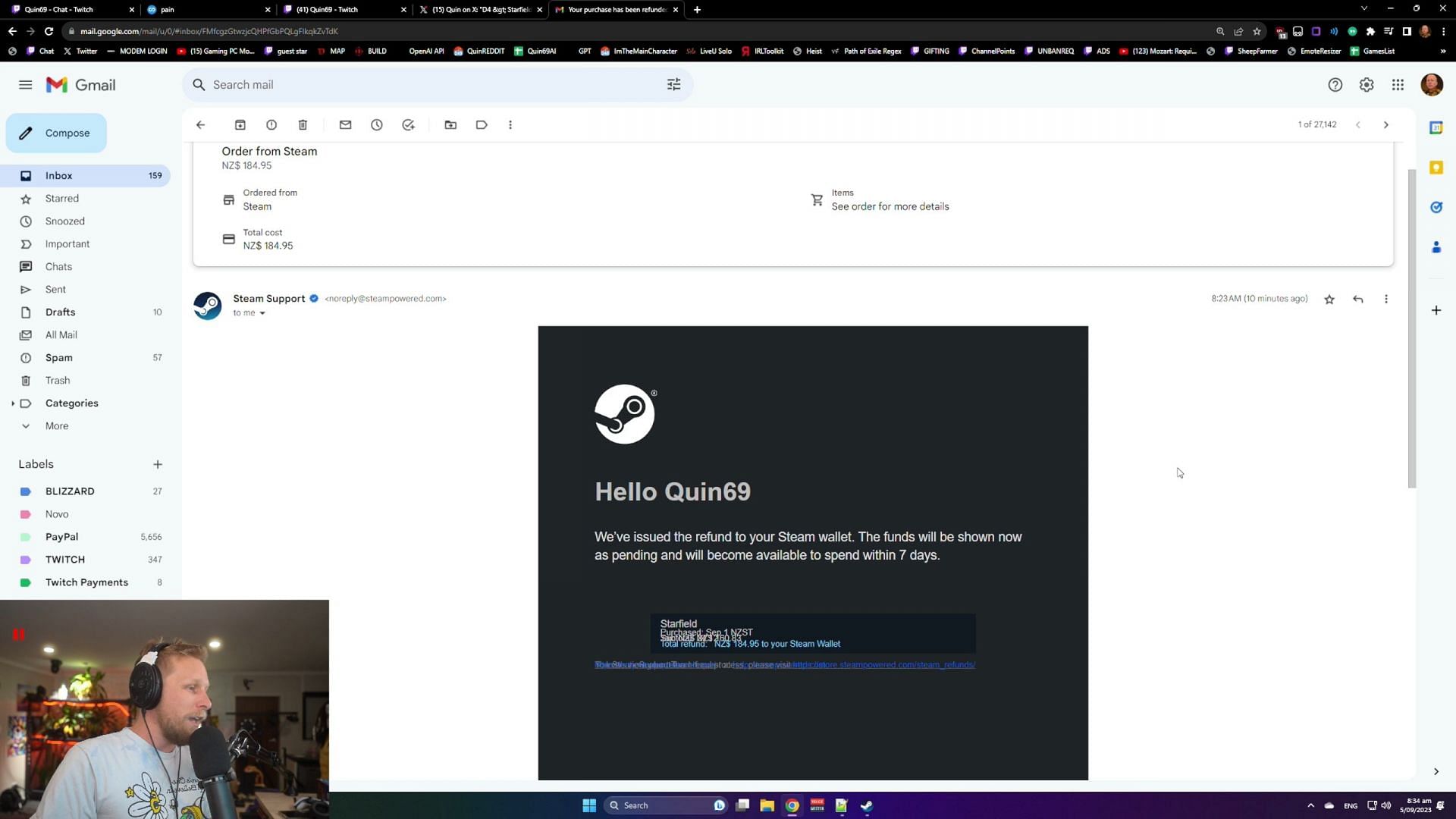
Task: Open Steam in taskbar
Action: [867, 805]
